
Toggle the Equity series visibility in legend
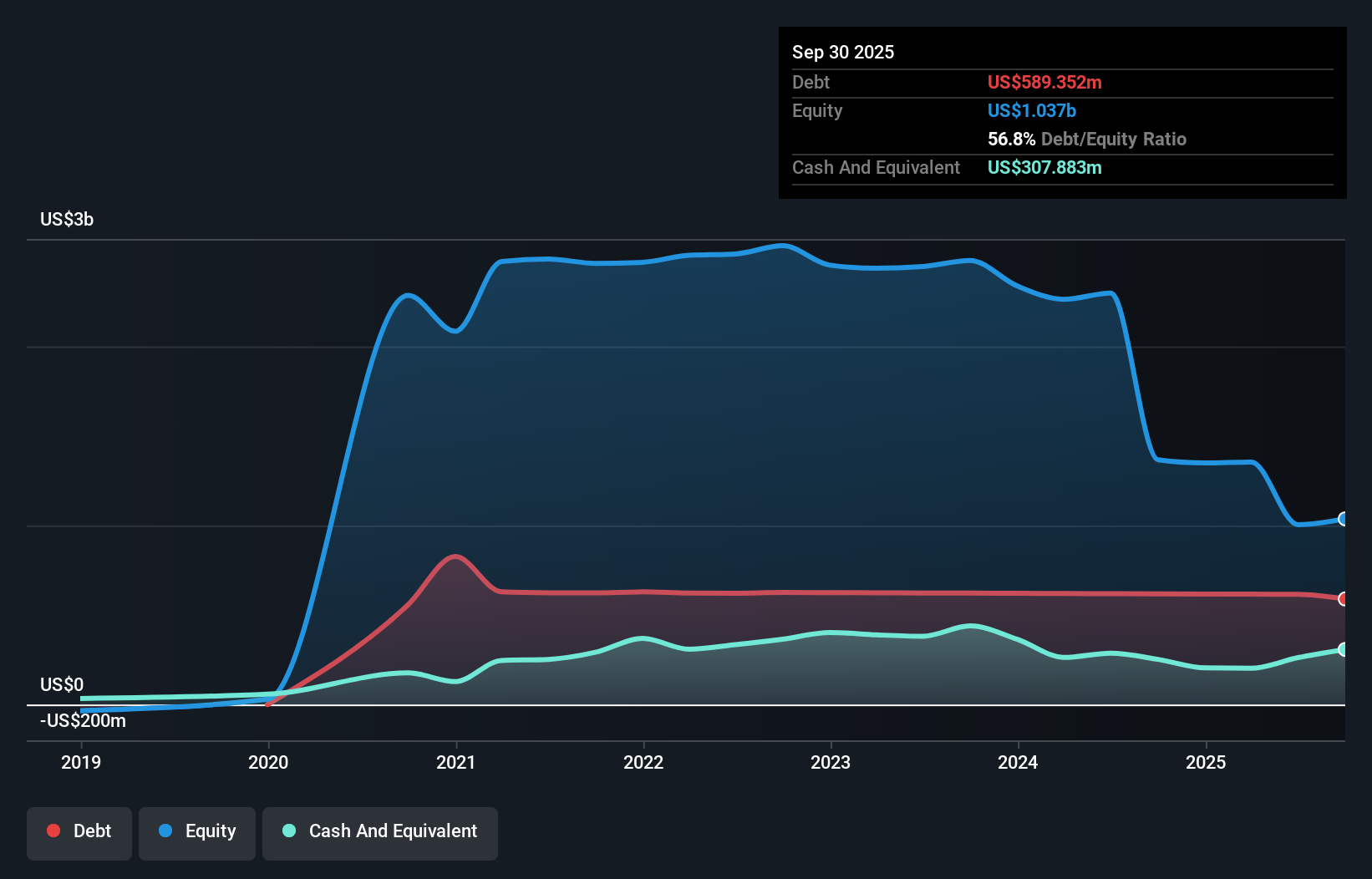(196, 831)
